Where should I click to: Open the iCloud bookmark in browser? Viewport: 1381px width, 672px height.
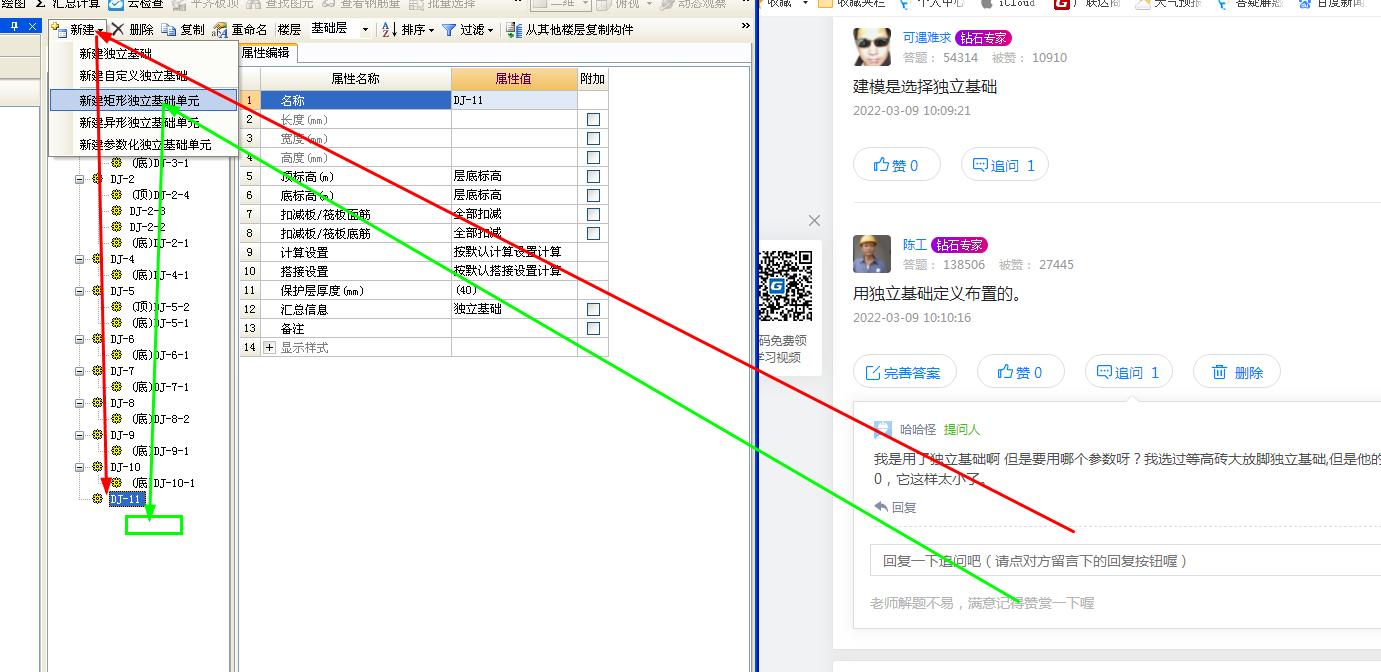(1010, 4)
